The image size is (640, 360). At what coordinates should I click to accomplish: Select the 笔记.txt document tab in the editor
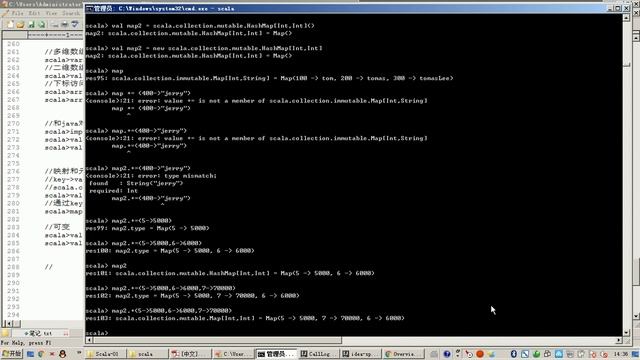40,333
